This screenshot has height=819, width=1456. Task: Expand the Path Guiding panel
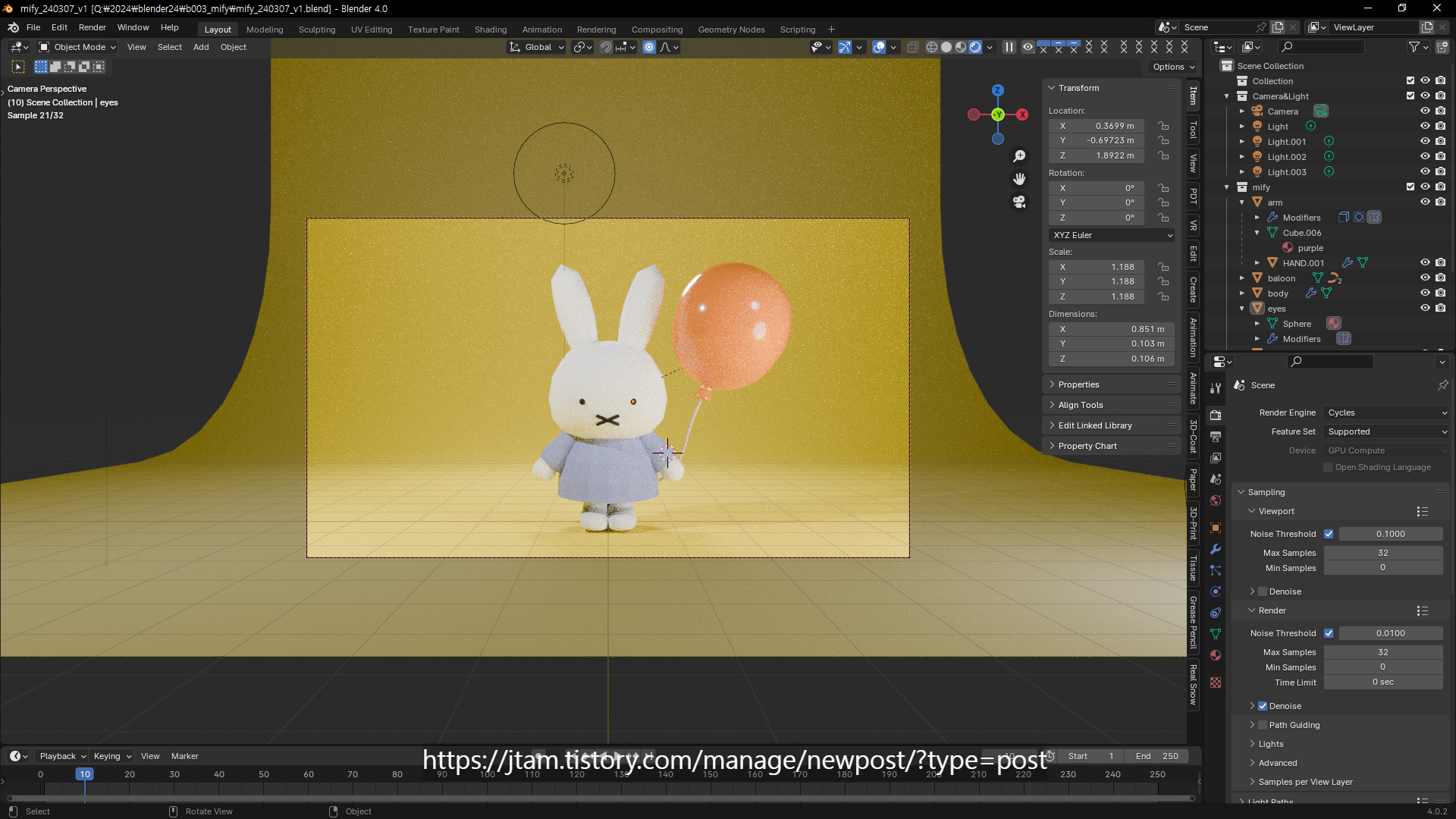1253,725
